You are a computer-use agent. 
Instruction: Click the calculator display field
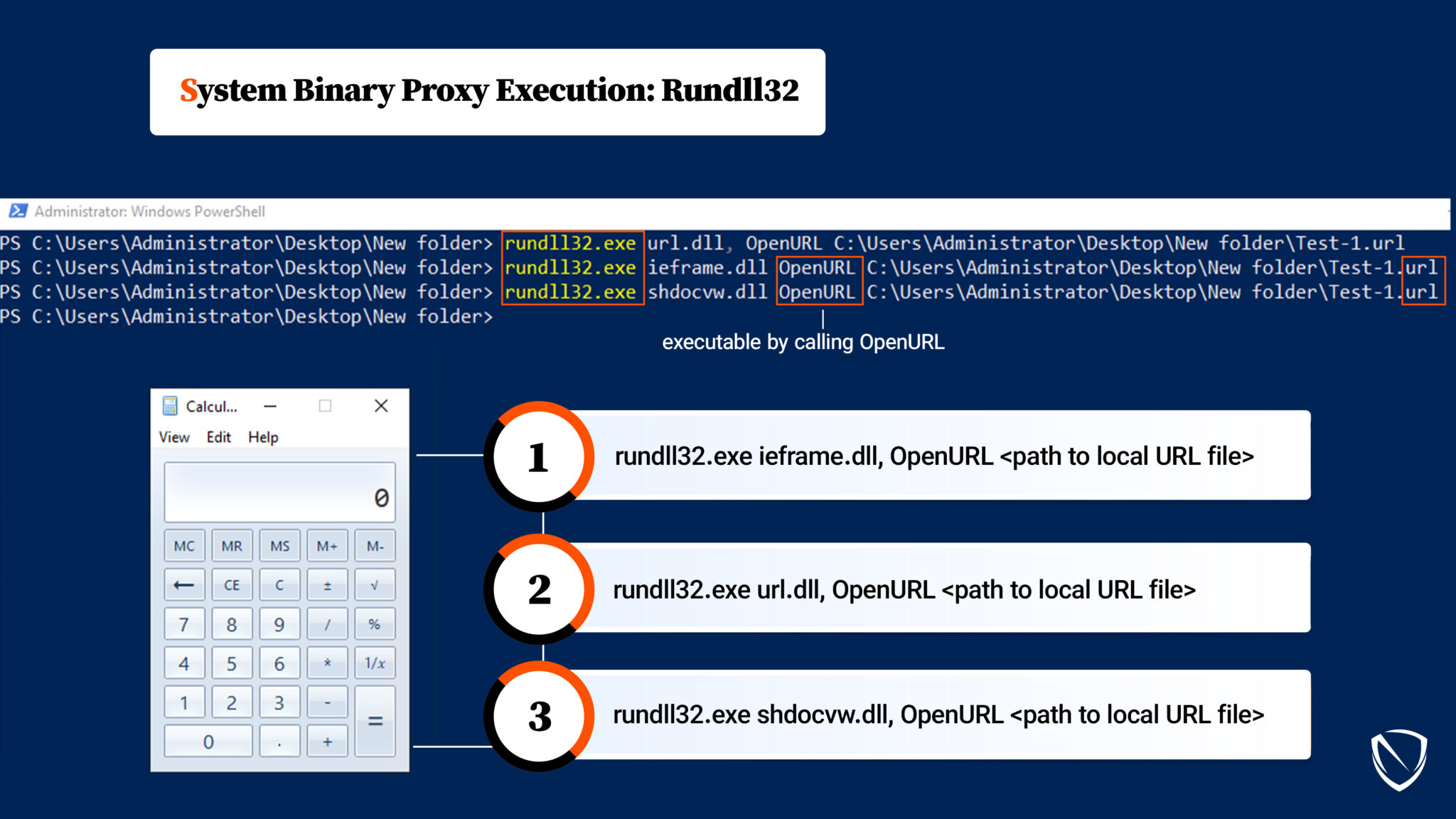(279, 492)
